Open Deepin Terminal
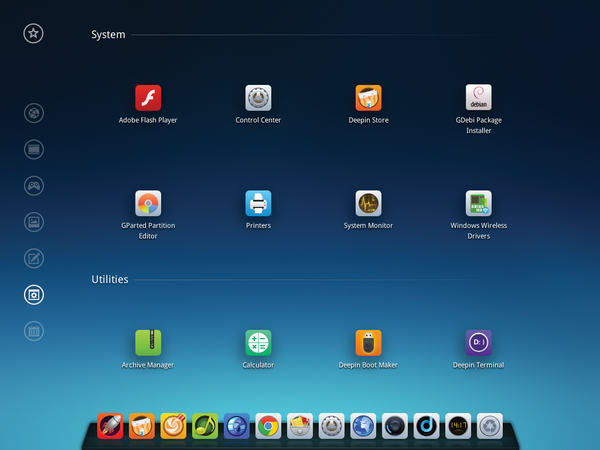Viewport: 600px width, 450px height. pyautogui.click(x=479, y=343)
